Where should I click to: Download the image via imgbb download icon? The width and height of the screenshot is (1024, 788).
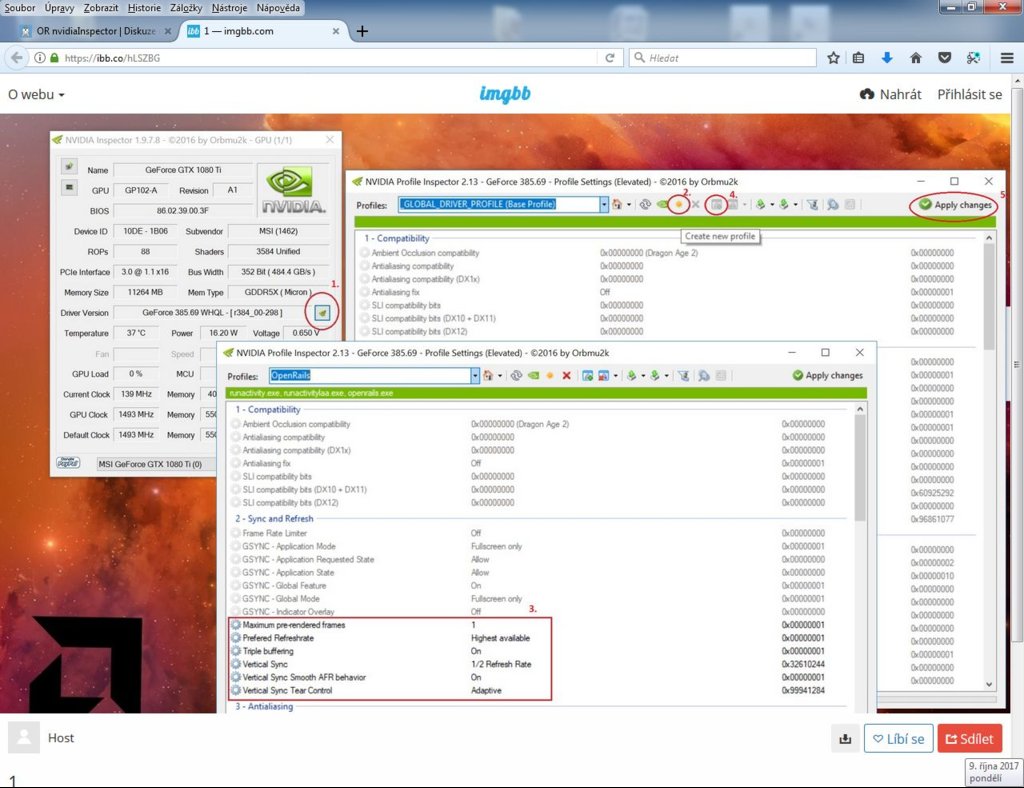pyautogui.click(x=845, y=738)
